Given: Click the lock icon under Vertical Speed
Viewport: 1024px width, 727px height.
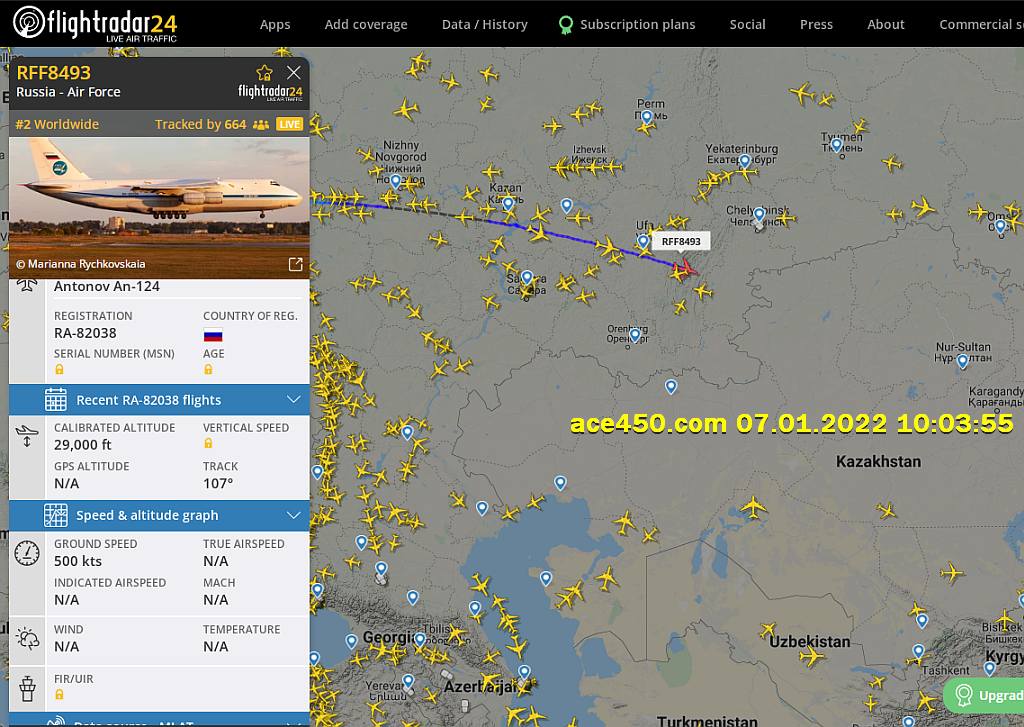Looking at the screenshot, I should tap(208, 444).
